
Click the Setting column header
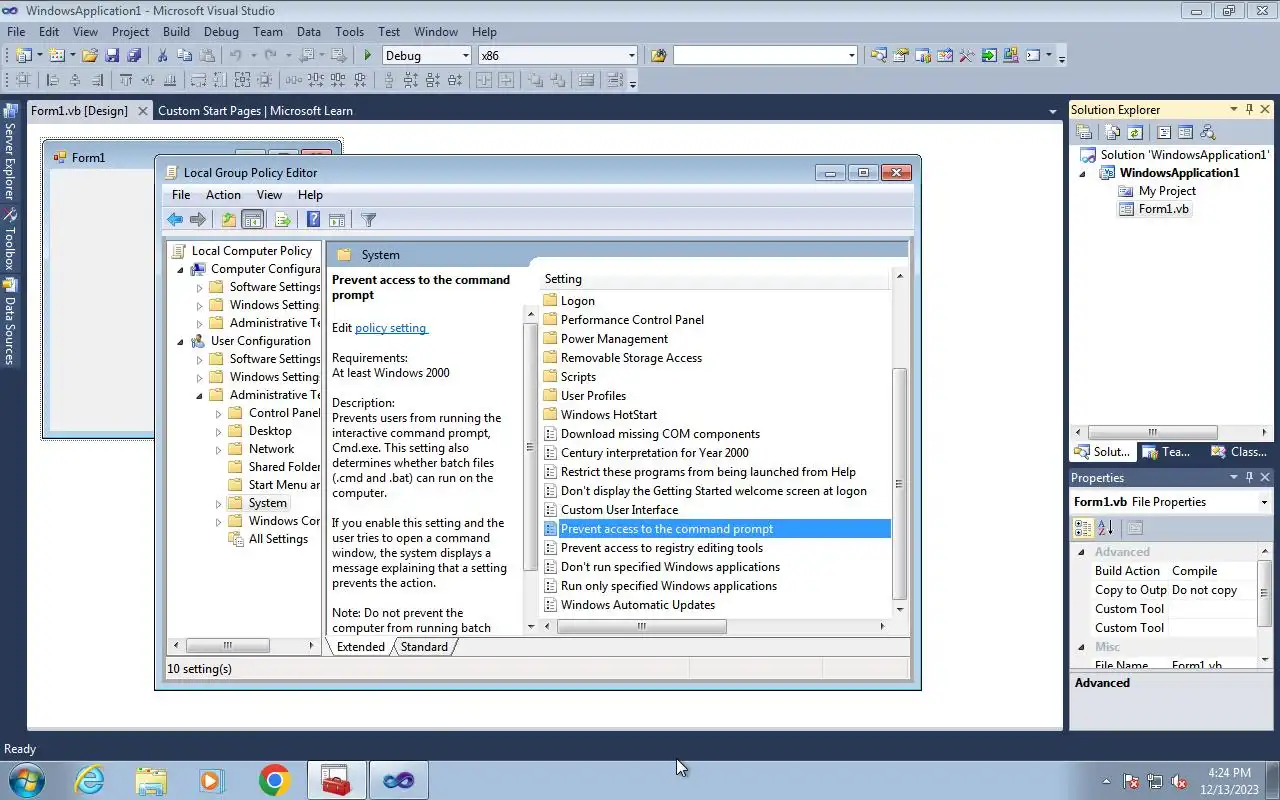pyautogui.click(x=716, y=279)
